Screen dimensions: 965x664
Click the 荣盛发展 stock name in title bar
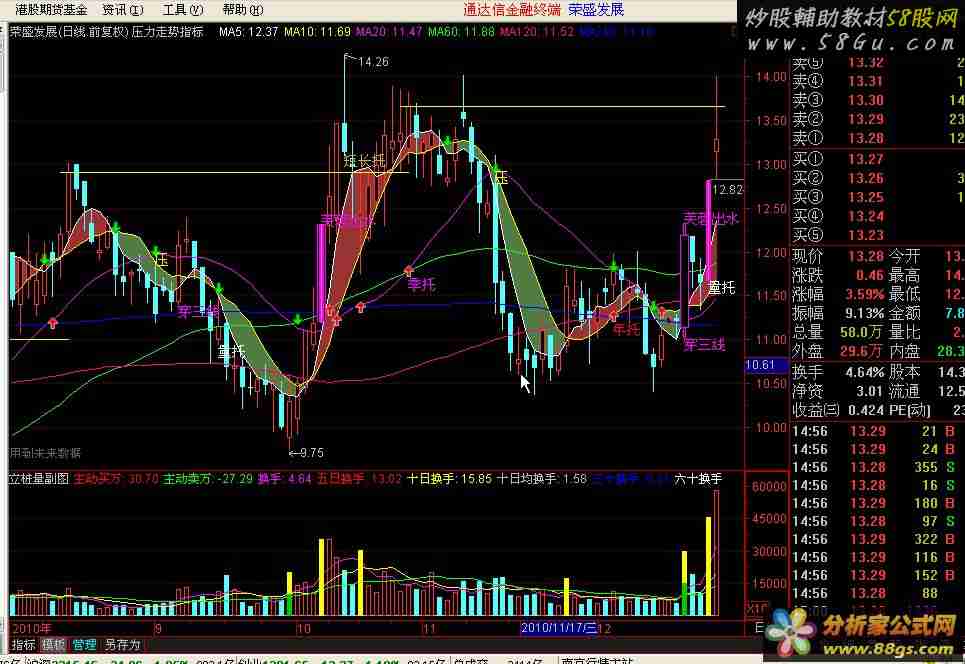coord(596,10)
